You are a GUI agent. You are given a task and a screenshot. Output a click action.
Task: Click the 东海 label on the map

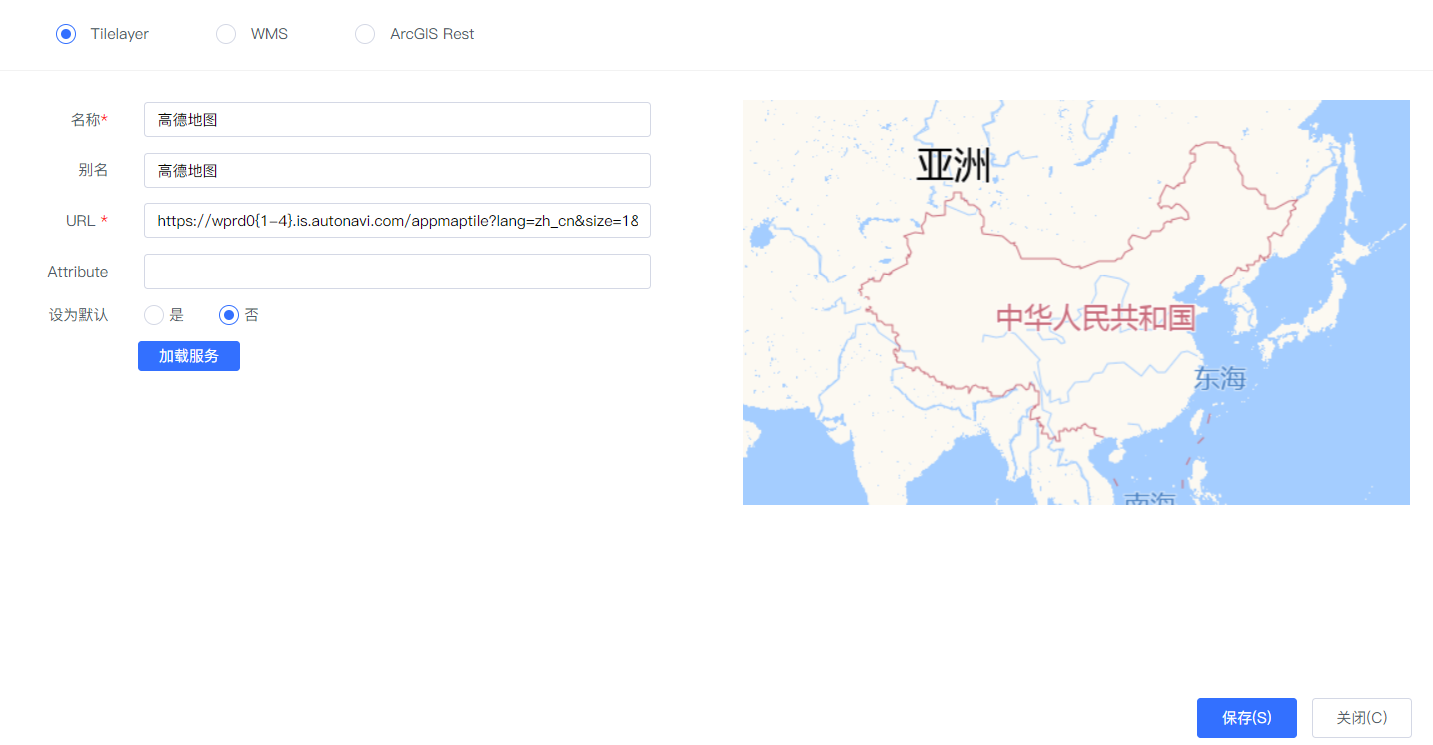tap(1220, 378)
